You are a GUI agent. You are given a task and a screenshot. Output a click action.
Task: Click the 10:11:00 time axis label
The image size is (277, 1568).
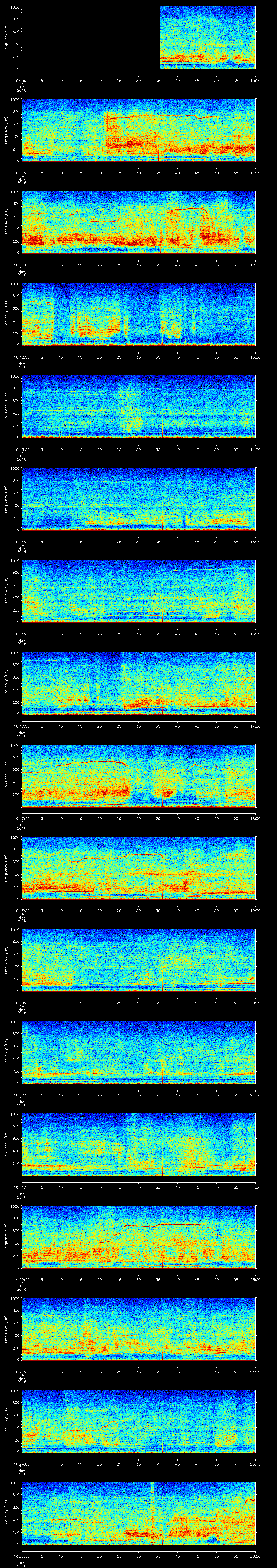pos(21,264)
